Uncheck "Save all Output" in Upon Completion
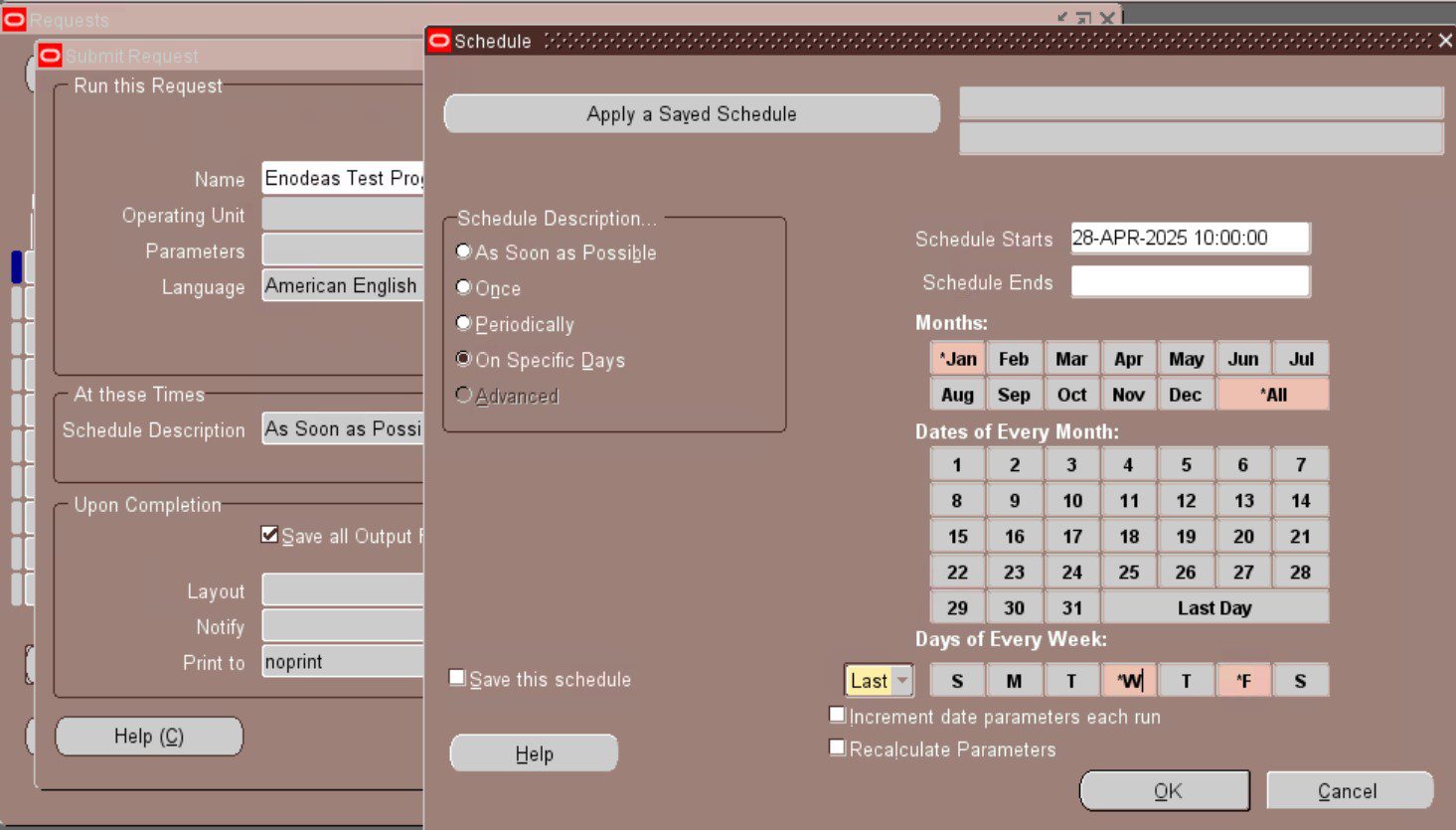1456x830 pixels. [x=268, y=534]
